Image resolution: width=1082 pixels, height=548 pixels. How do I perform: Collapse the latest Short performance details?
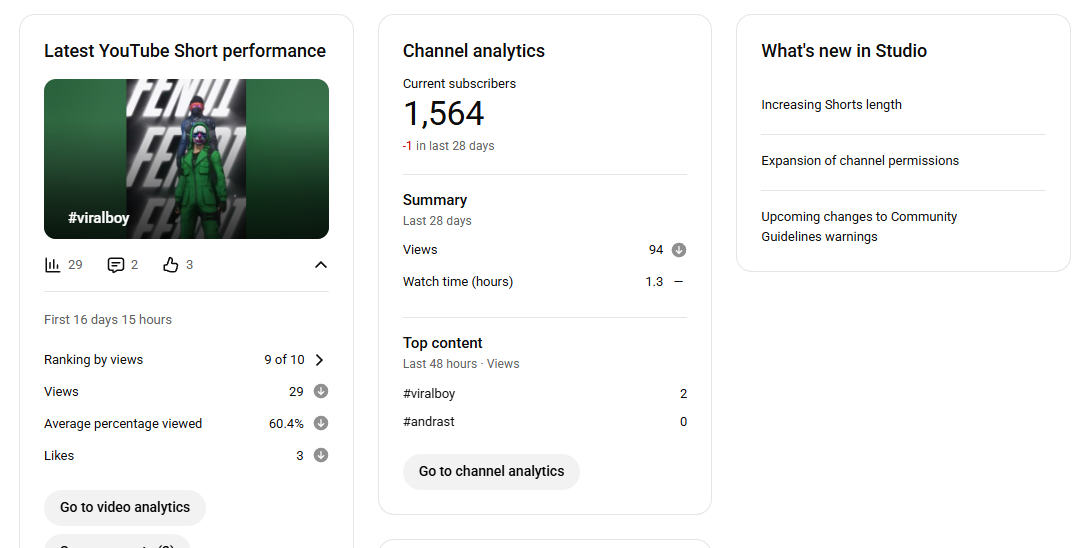320,265
